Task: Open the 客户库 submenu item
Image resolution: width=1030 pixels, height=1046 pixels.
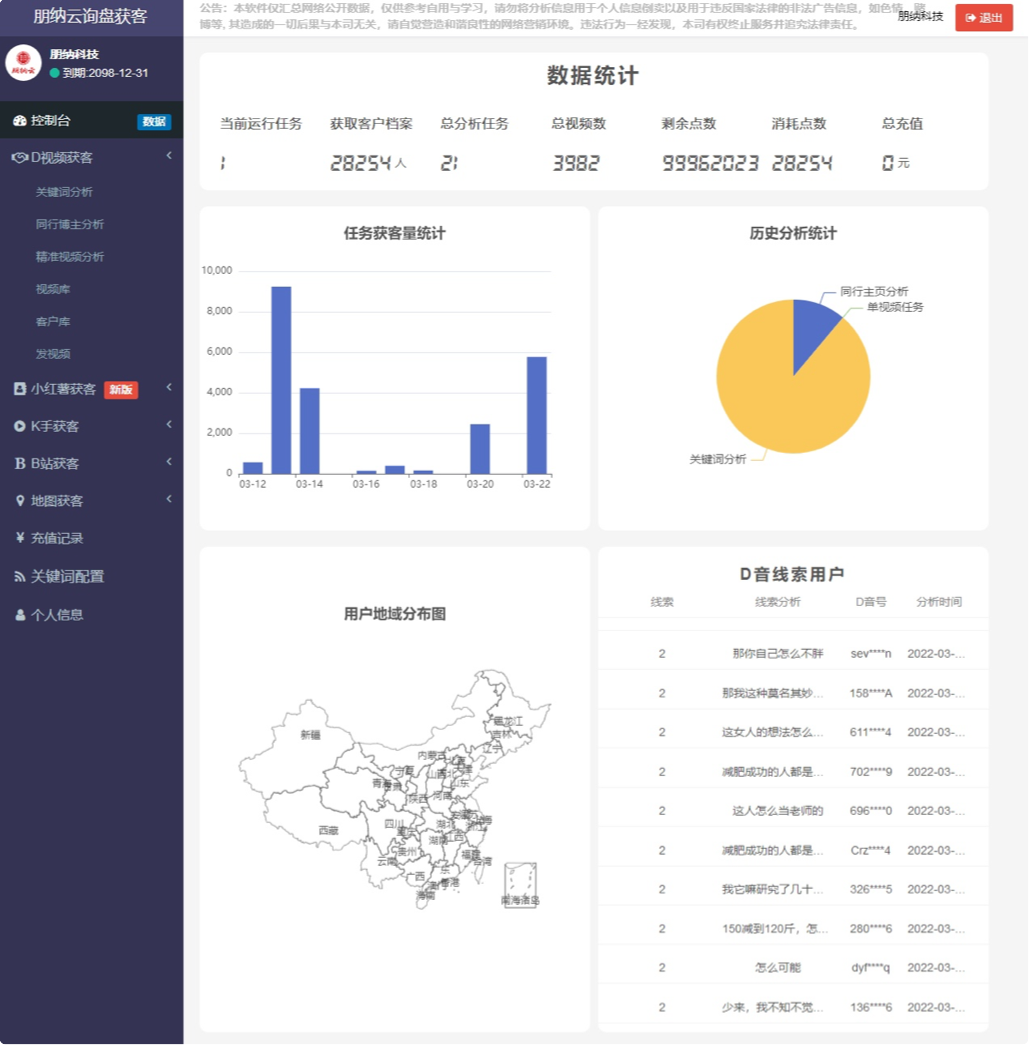Action: click(53, 322)
